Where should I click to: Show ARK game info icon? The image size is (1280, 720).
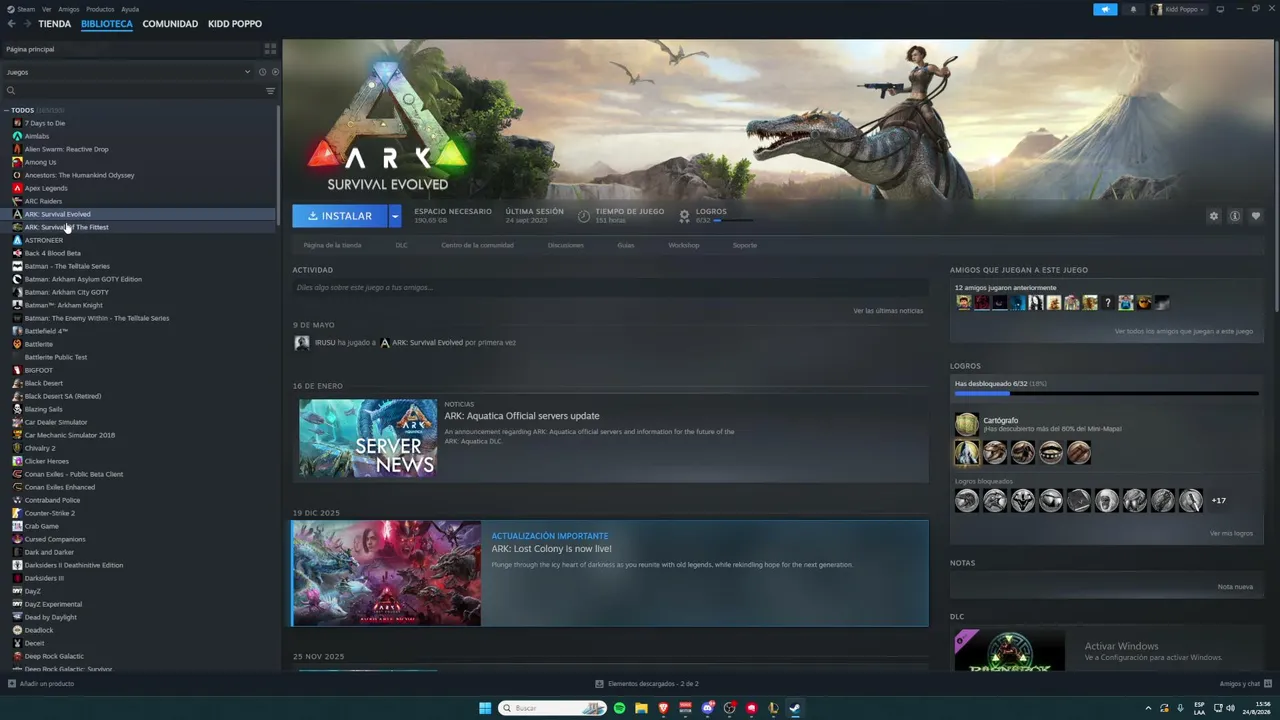pos(1235,216)
